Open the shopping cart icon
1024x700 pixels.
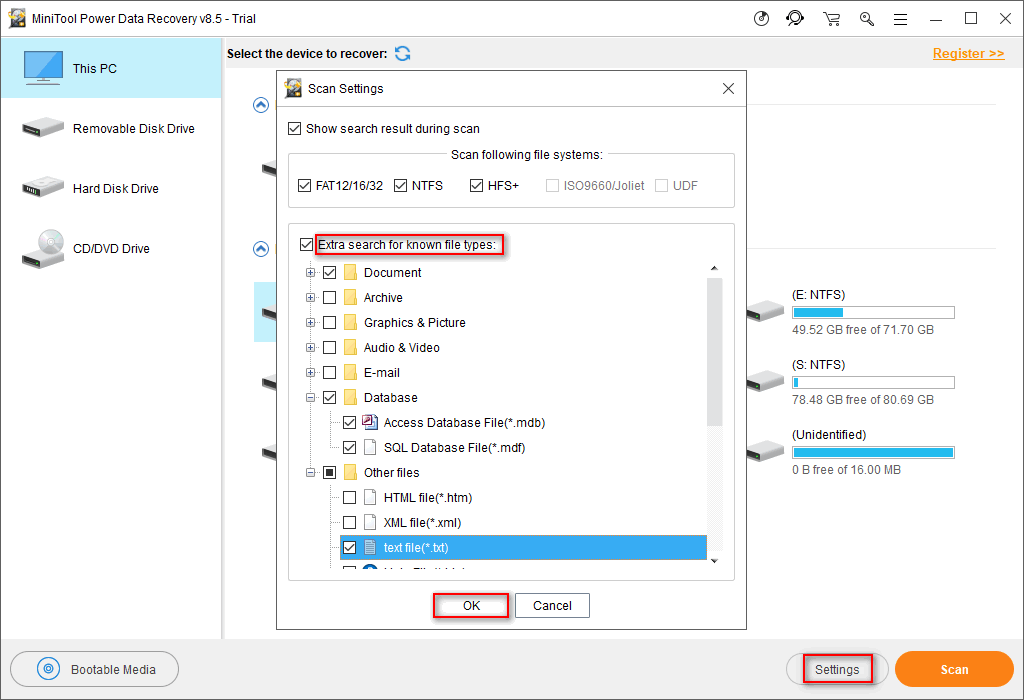(831, 19)
